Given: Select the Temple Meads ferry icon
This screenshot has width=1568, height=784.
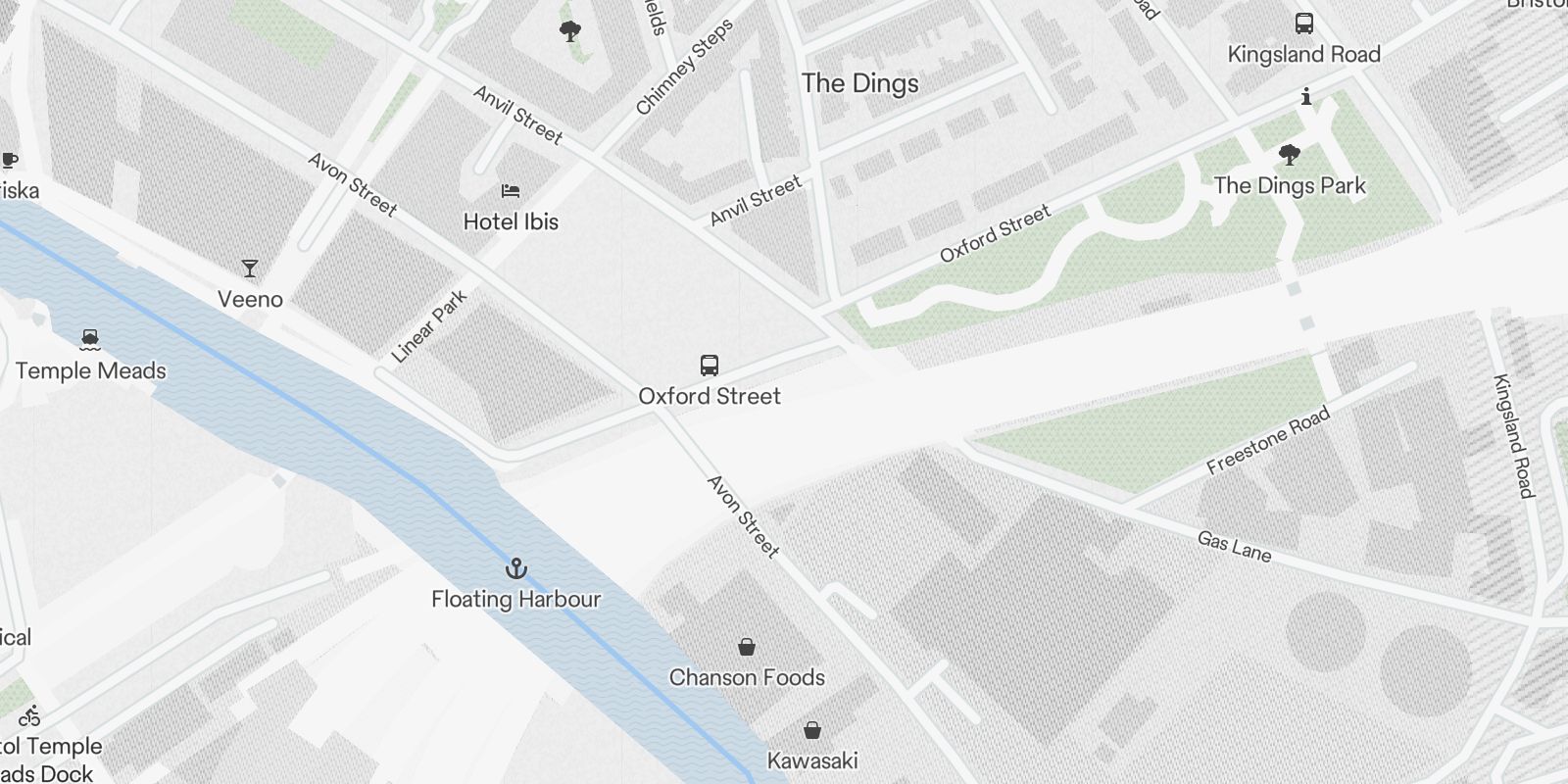Looking at the screenshot, I should (x=90, y=339).
